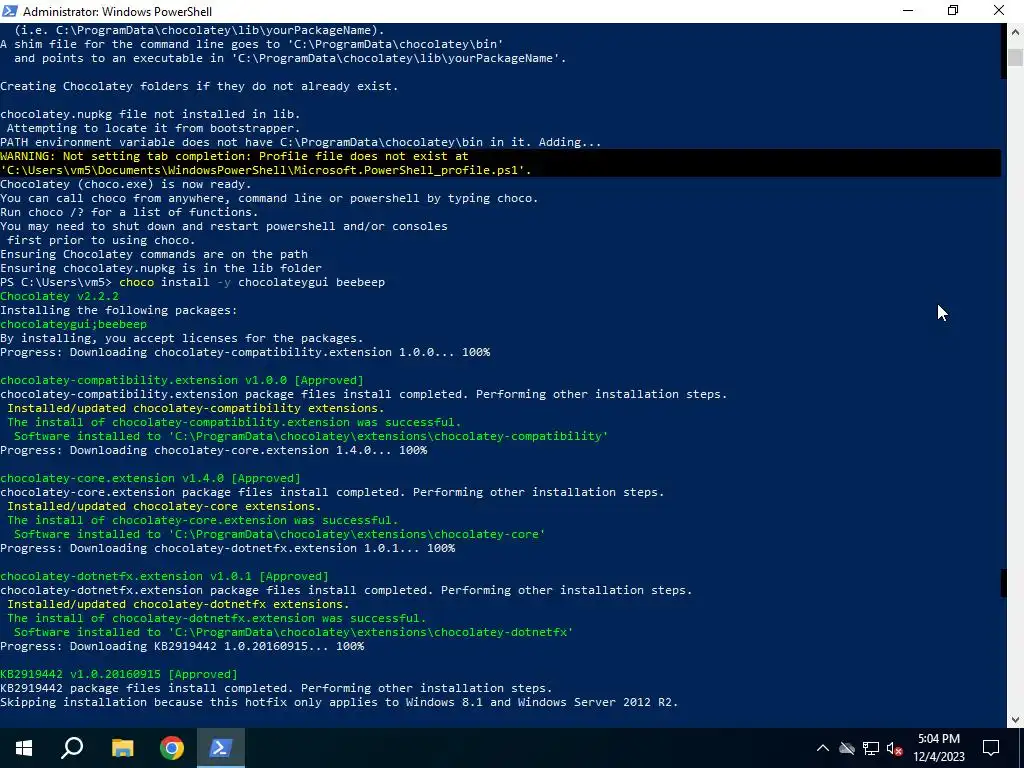Click 'Progress: Downloading KB2919442' line
Viewport: 1024px width, 768px height.
click(182, 646)
